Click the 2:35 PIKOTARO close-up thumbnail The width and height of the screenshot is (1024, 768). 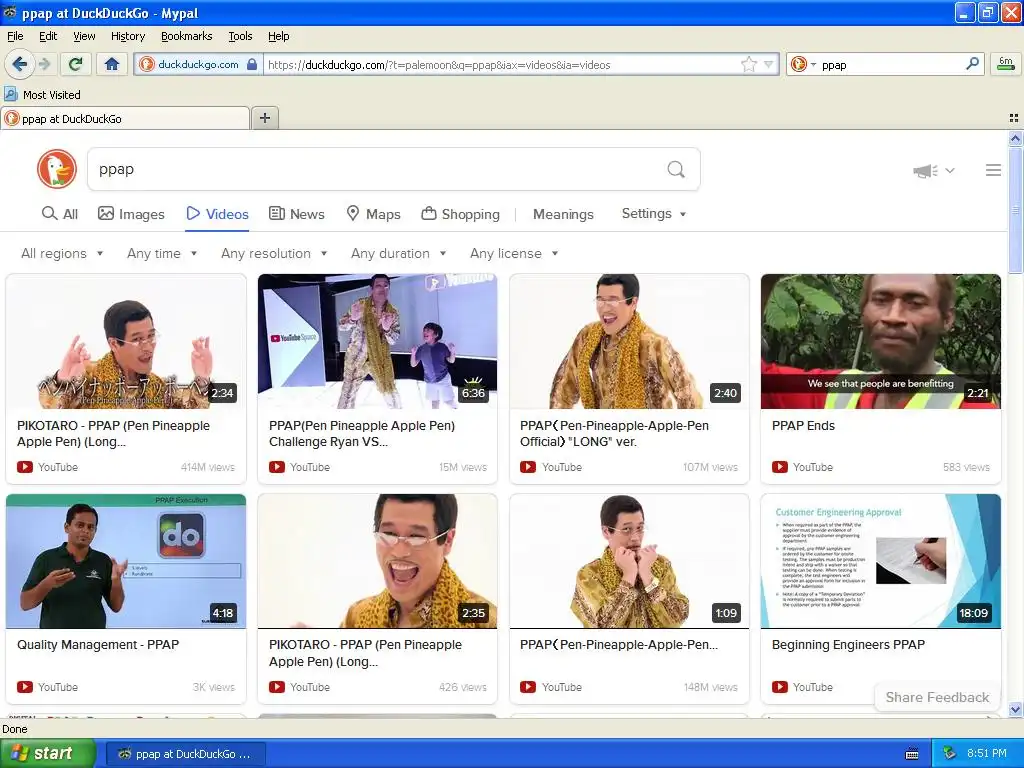tap(377, 561)
